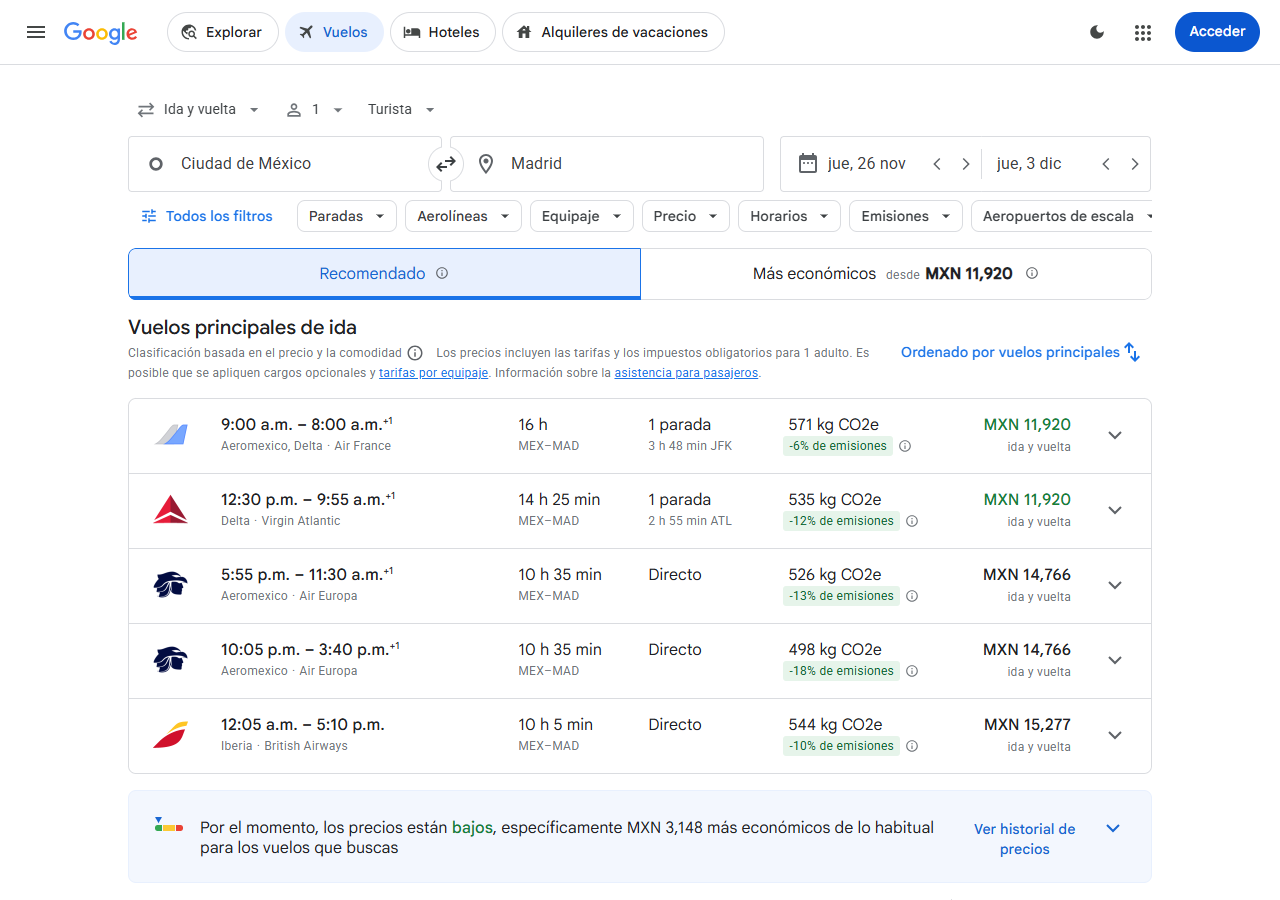1280x900 pixels.
Task: Click Aeromexico logo on 5:55 p.m. flight
Action: [171, 585]
